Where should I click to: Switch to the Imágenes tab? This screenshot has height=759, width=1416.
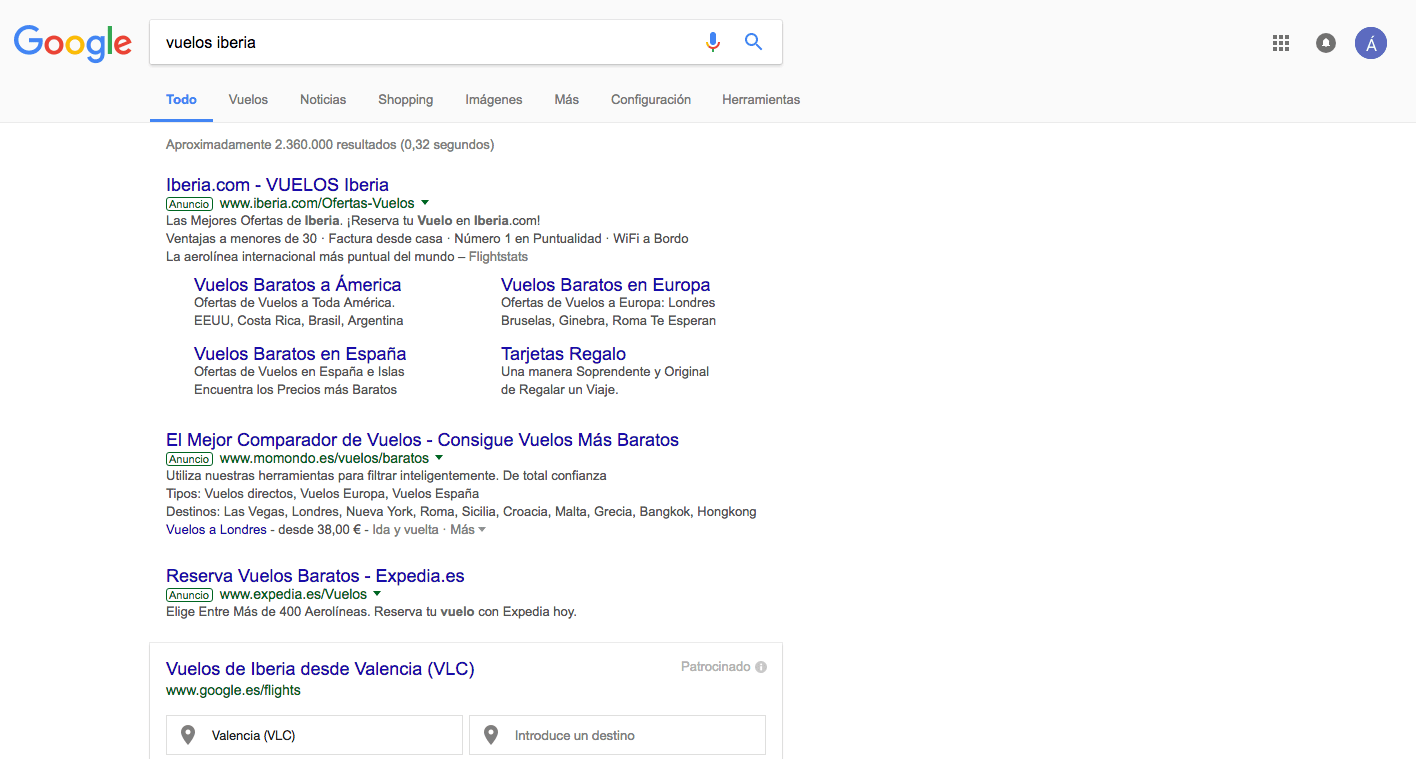click(x=493, y=100)
